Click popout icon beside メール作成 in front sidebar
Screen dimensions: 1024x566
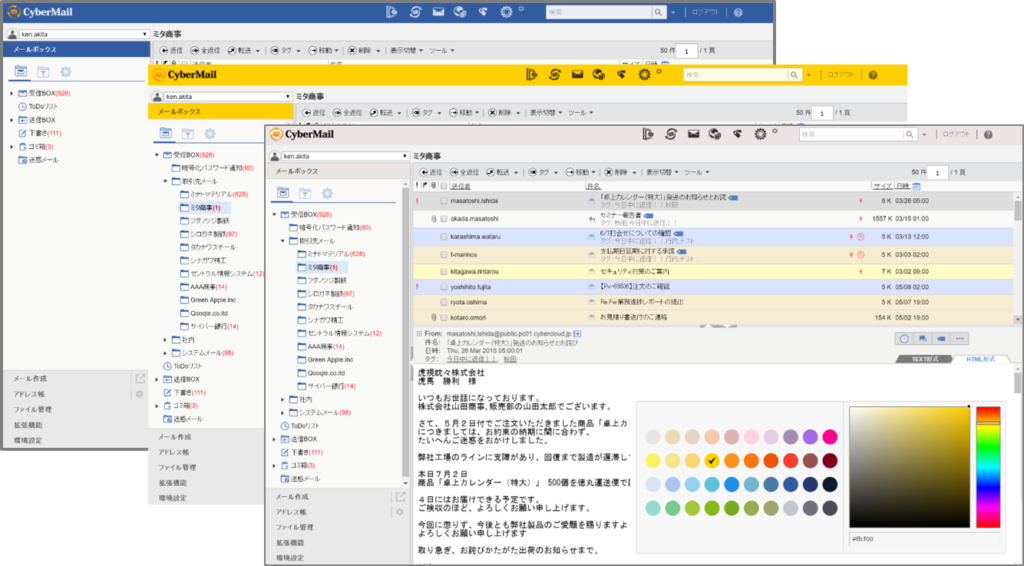(x=400, y=497)
